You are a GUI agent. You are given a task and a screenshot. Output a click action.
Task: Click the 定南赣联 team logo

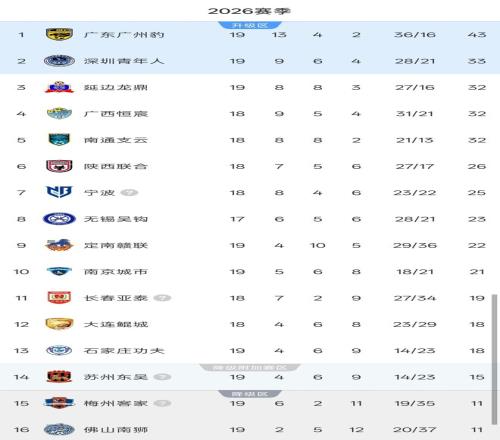coord(59,245)
